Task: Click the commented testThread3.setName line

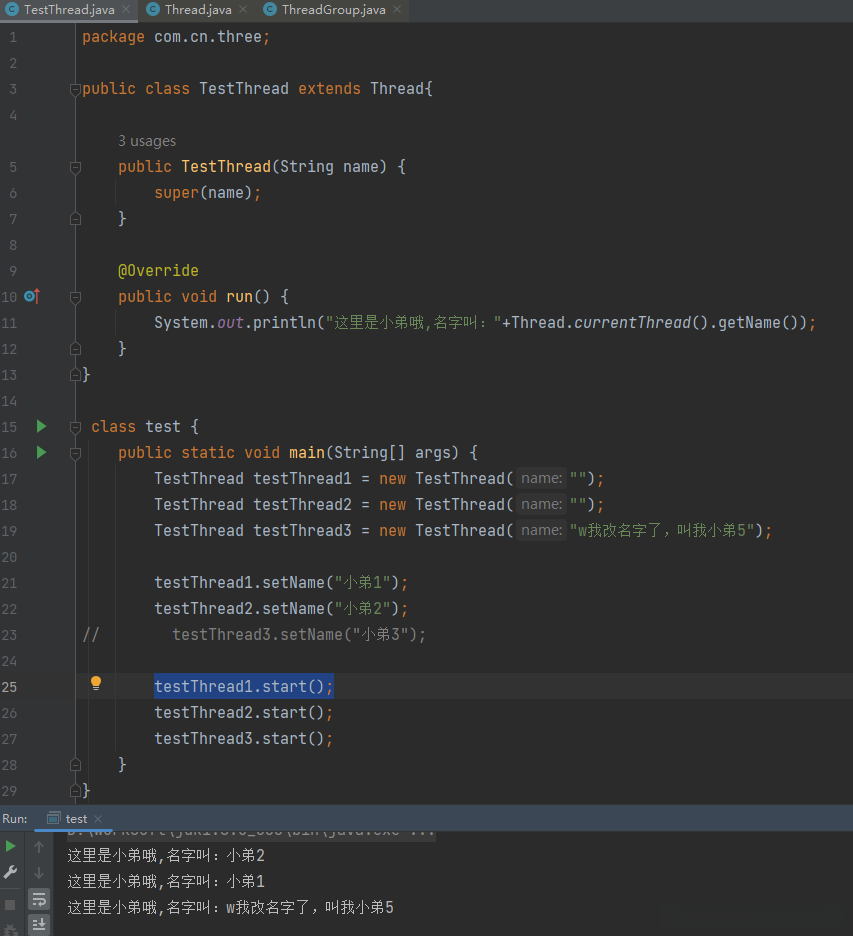Action: click(x=298, y=634)
